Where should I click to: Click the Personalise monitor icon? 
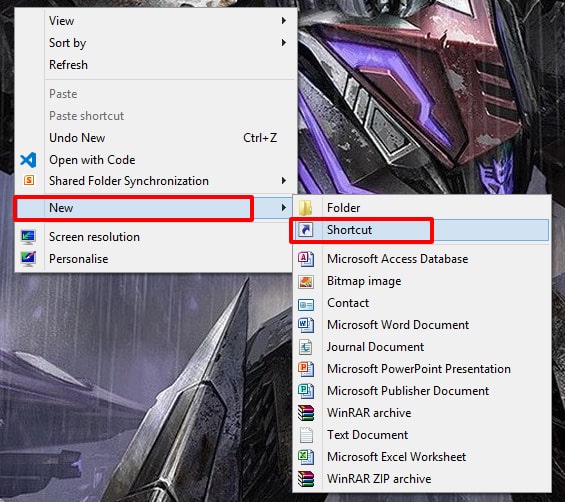[28, 259]
